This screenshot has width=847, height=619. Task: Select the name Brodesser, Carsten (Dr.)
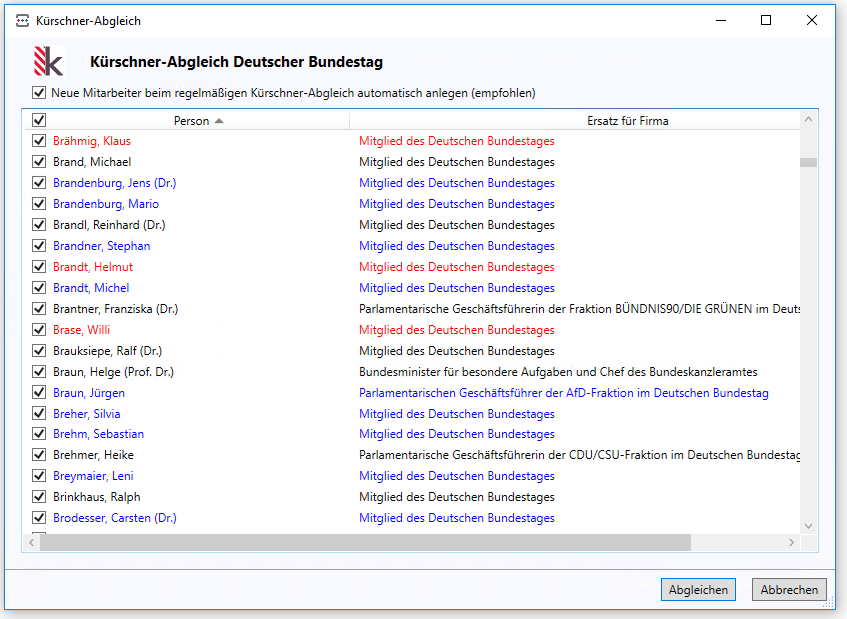point(115,518)
